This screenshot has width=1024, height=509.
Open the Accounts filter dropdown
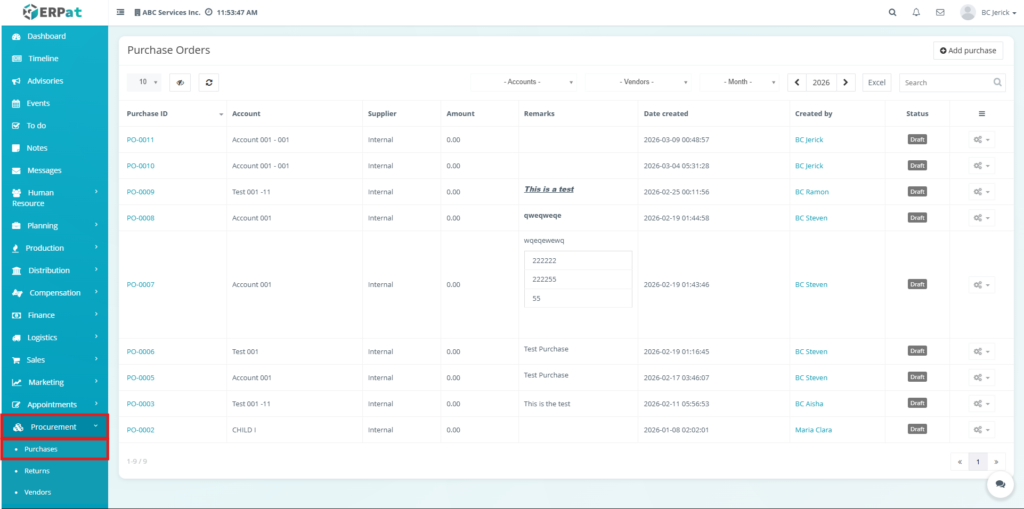coord(526,82)
